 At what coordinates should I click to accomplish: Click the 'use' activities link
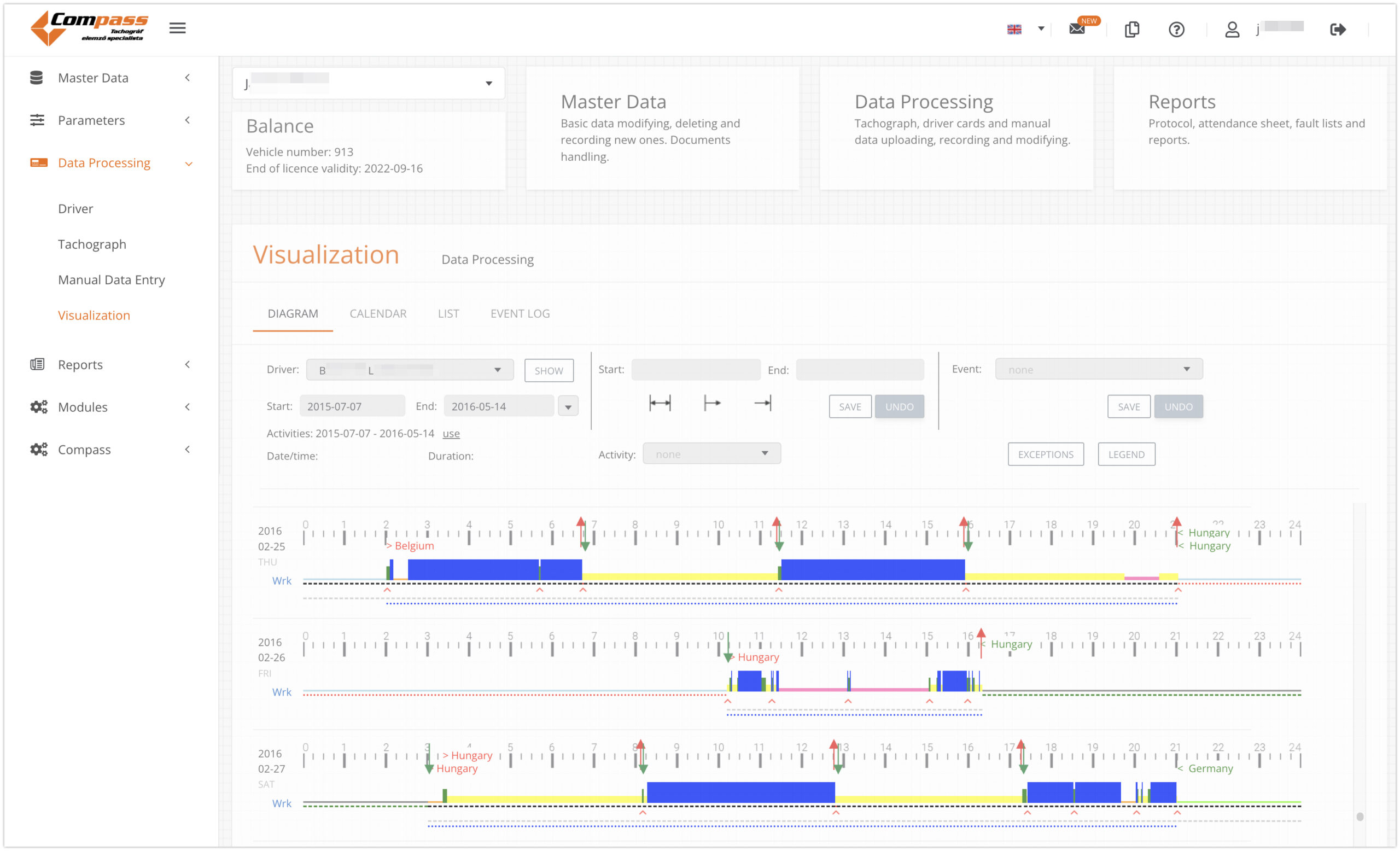point(451,434)
